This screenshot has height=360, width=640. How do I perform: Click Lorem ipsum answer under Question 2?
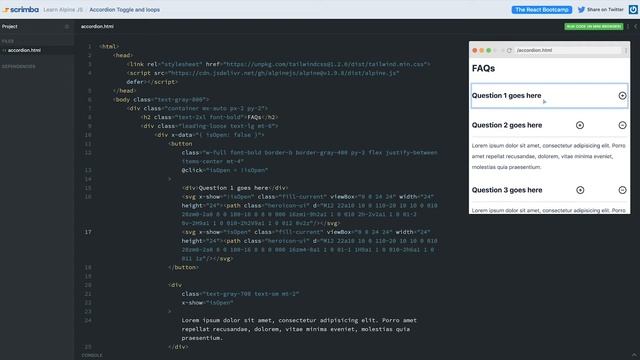click(x=549, y=156)
